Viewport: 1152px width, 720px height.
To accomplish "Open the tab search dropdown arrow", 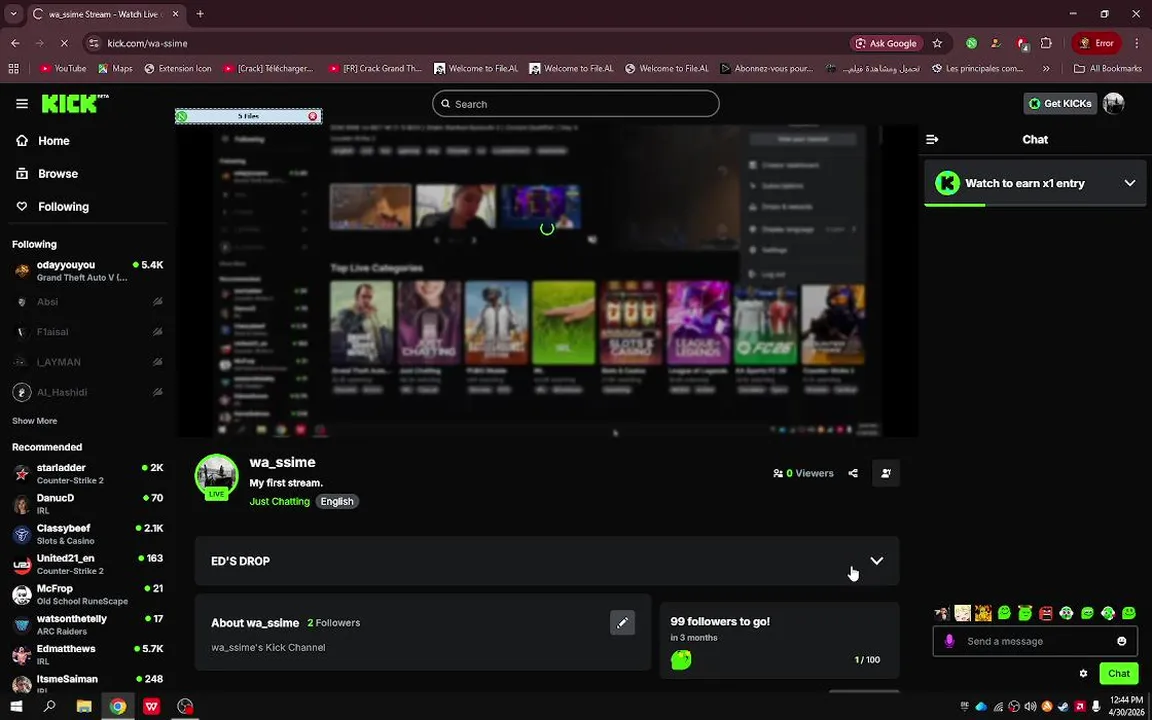I will (x=13, y=14).
